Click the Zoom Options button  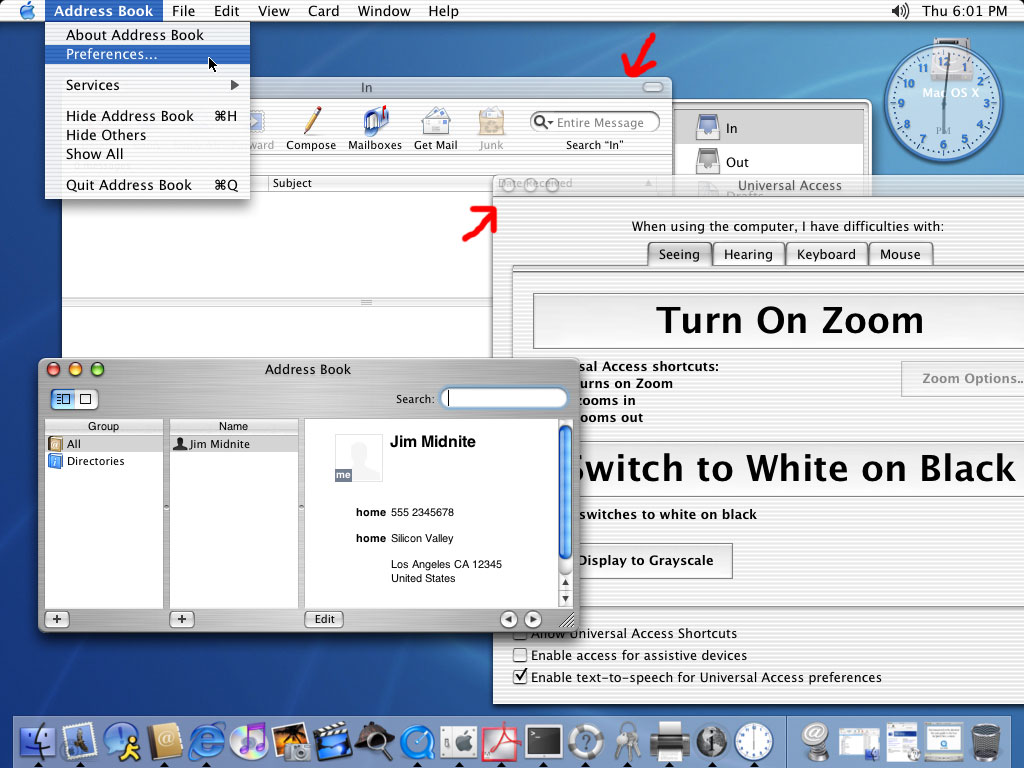[x=963, y=378]
